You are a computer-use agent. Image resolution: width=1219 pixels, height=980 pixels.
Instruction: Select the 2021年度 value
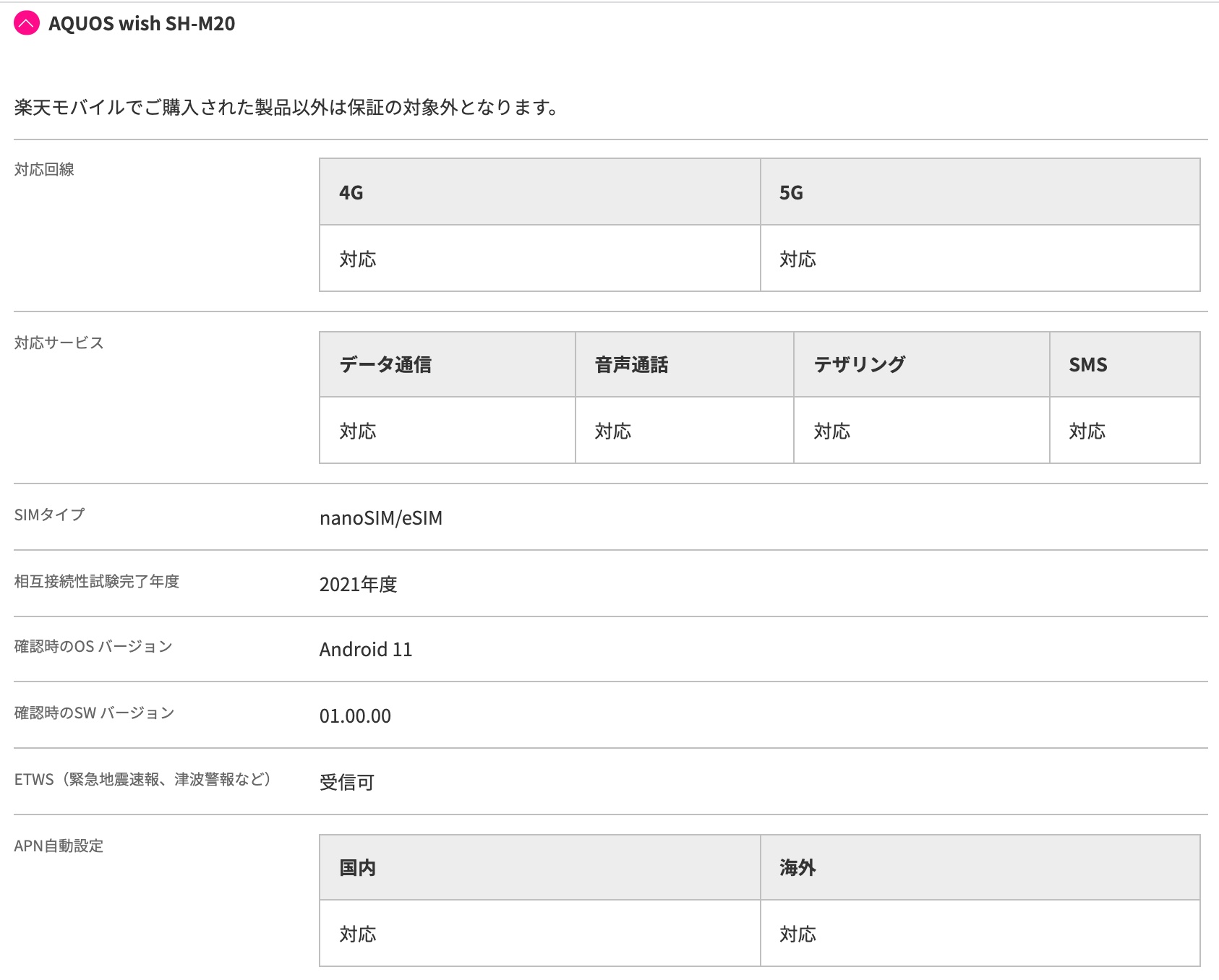(x=359, y=584)
